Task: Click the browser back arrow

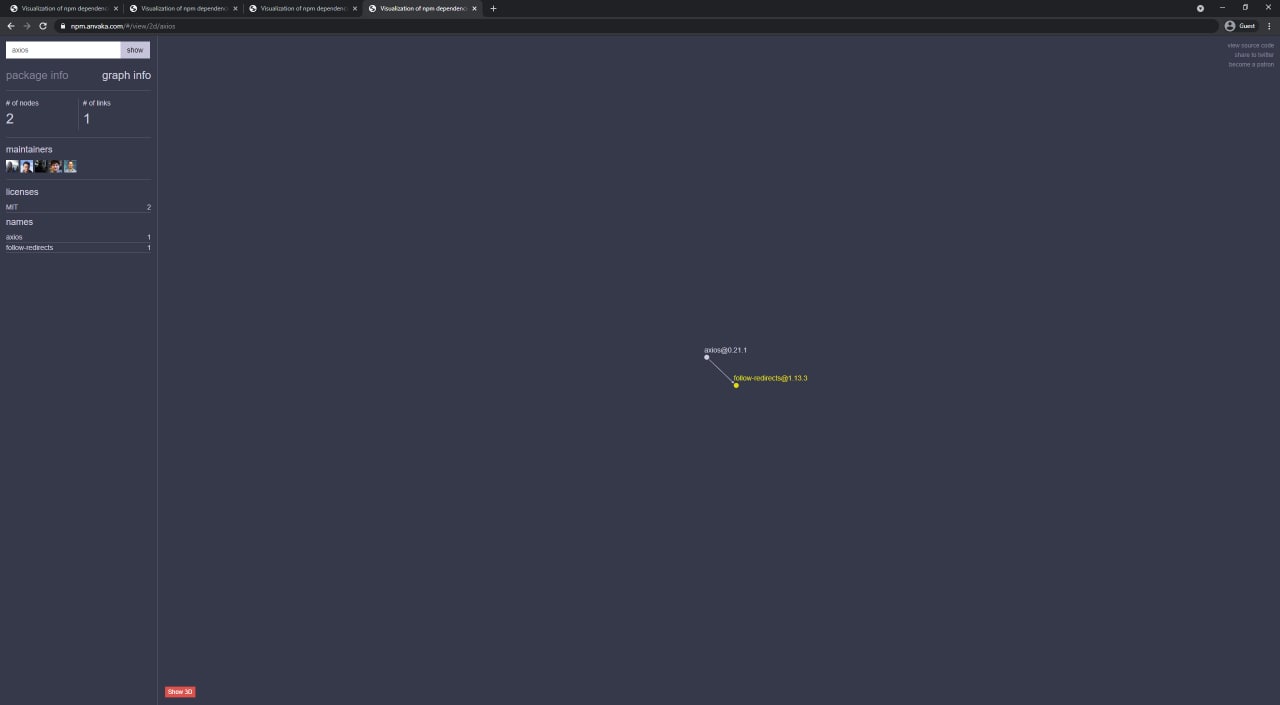Action: click(x=10, y=26)
